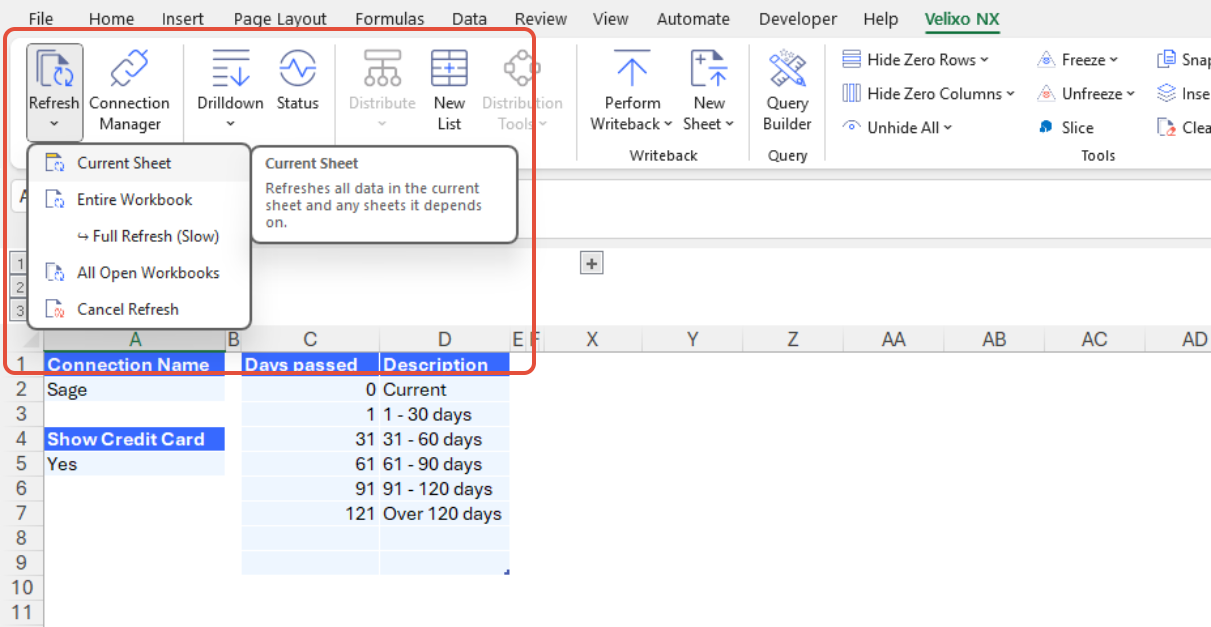Click the Refresh icon in the ribbon
The image size is (1211, 627).
point(54,70)
